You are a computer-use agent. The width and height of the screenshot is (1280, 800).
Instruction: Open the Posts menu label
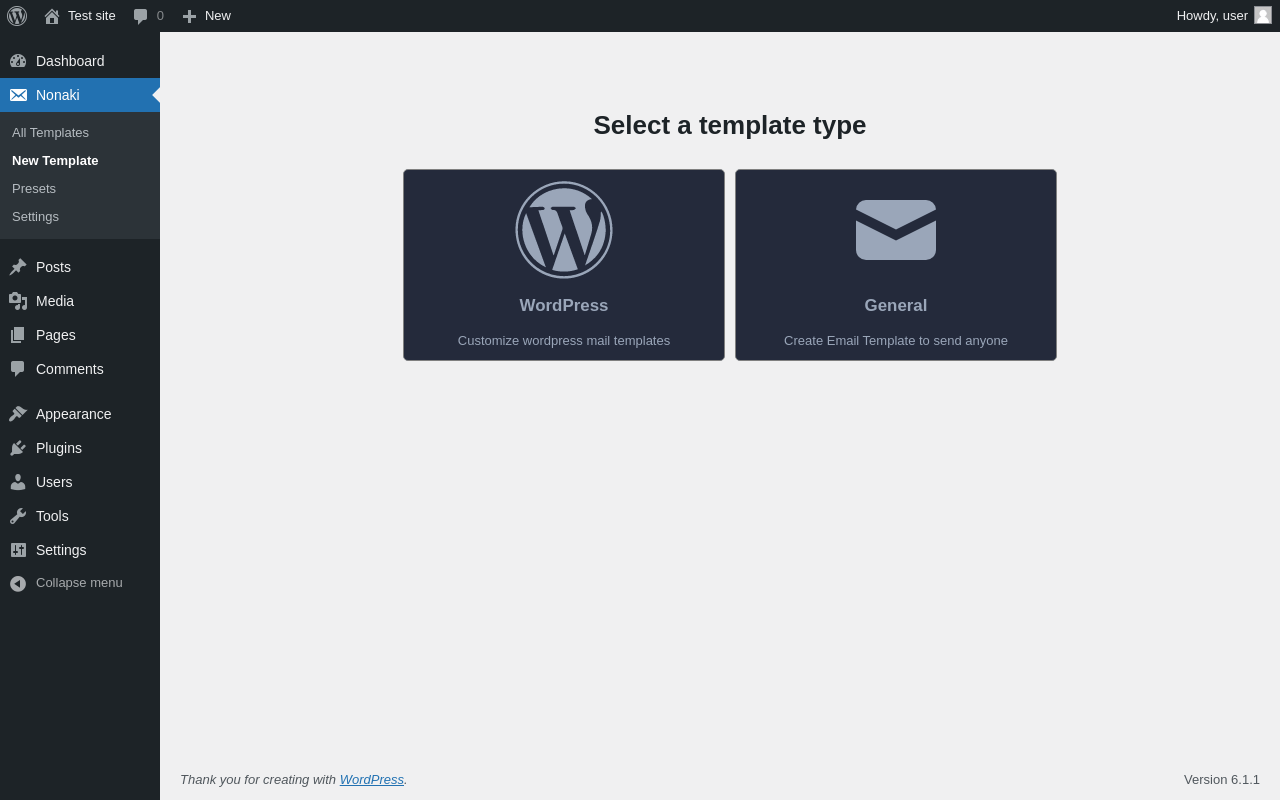click(53, 267)
